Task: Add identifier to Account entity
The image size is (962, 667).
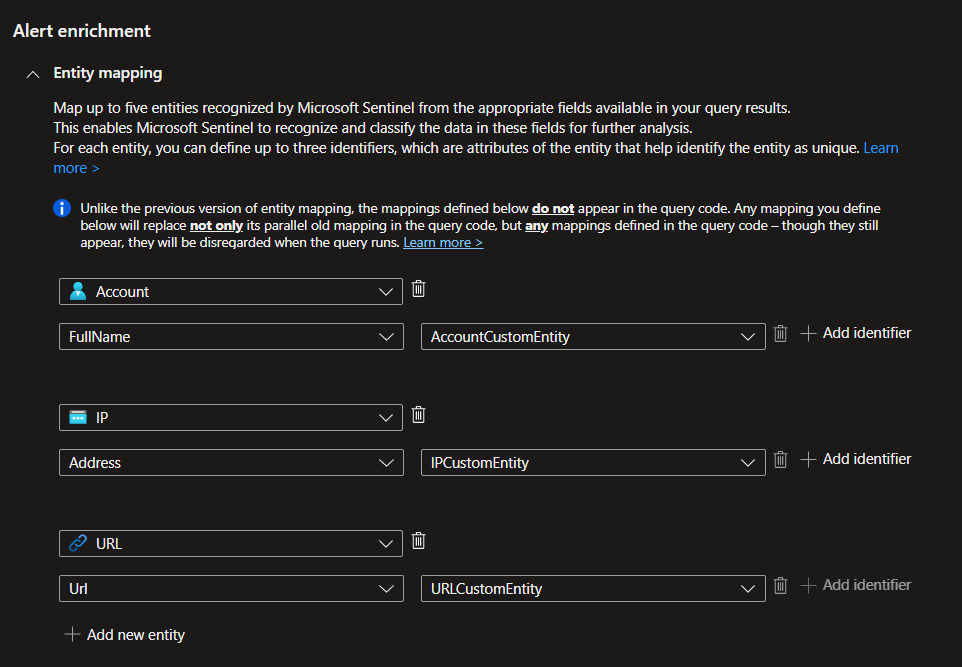Action: (x=856, y=333)
